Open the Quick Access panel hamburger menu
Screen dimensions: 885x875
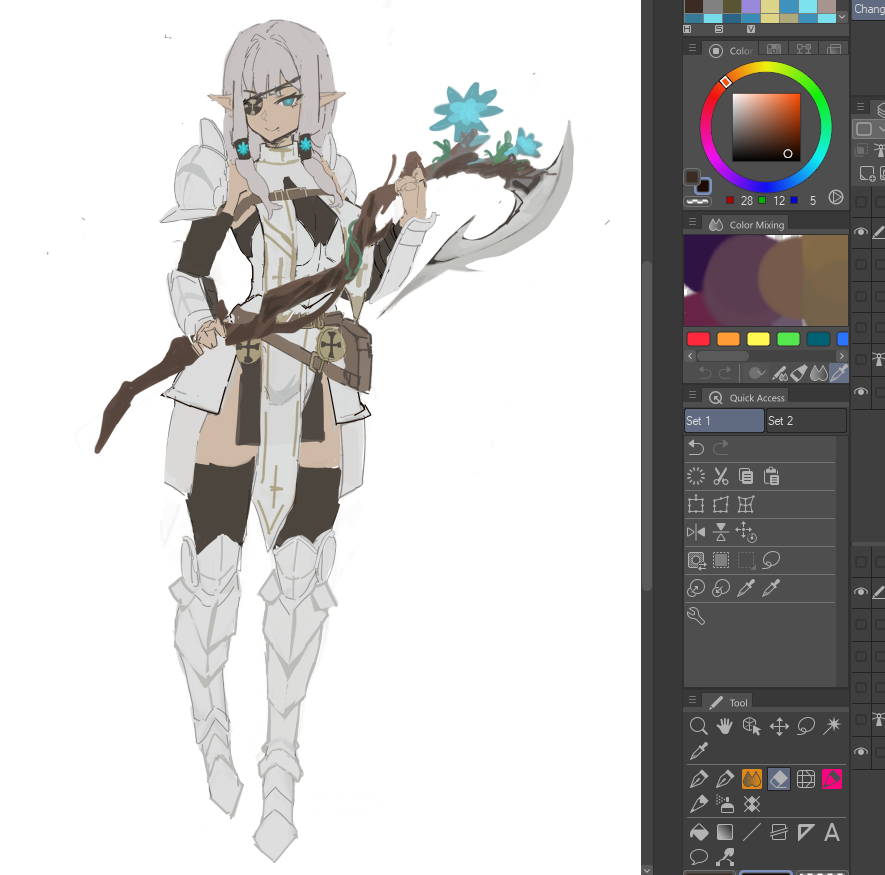point(692,395)
